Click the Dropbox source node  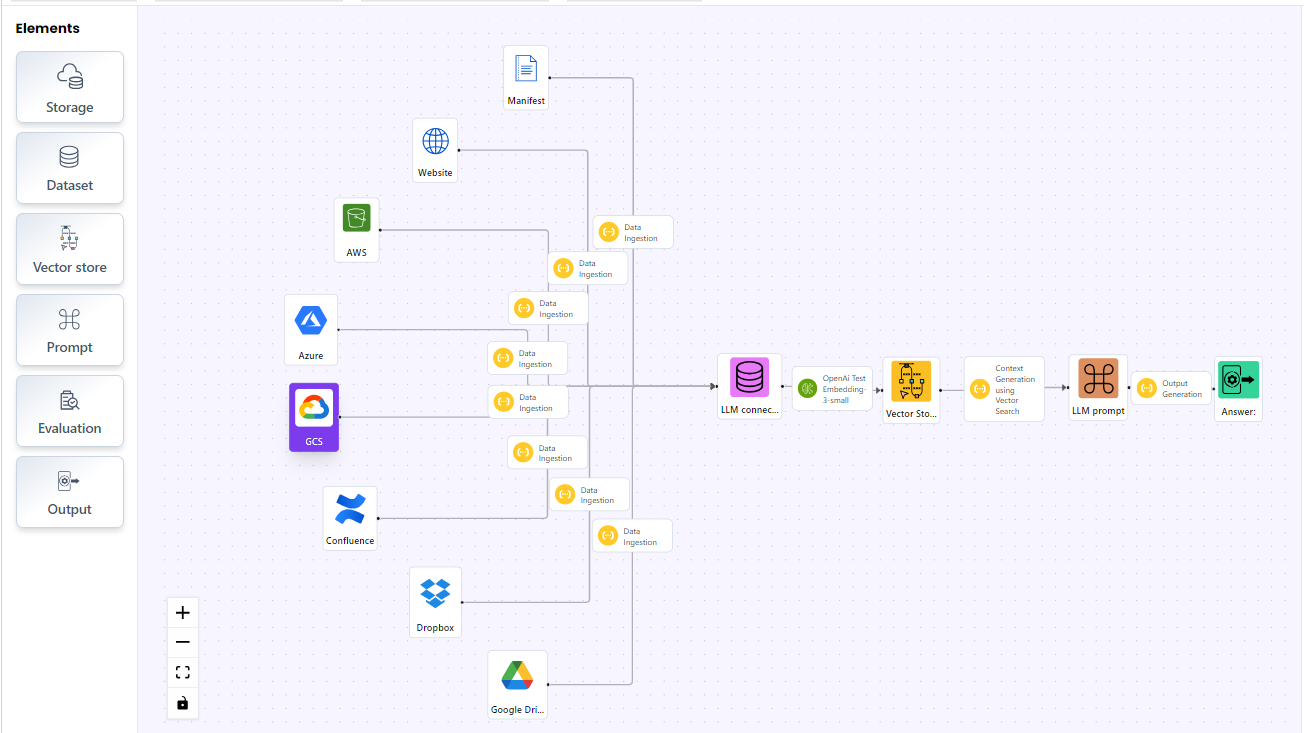click(x=435, y=601)
